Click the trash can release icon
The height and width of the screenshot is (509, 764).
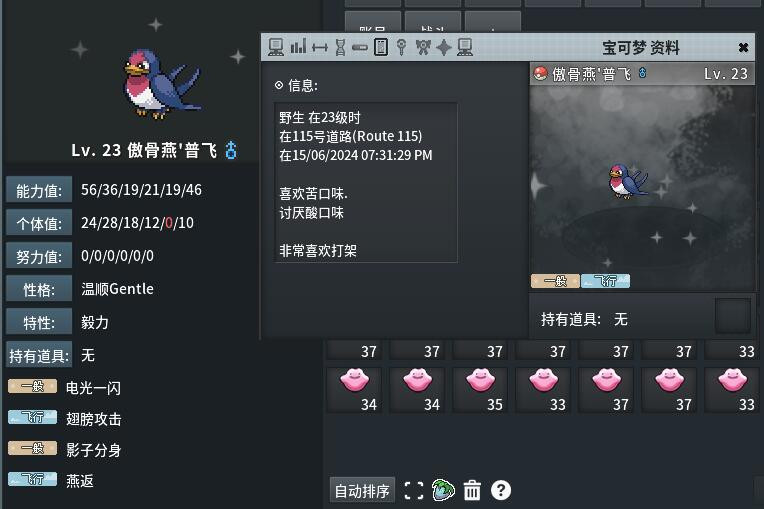(x=472, y=490)
